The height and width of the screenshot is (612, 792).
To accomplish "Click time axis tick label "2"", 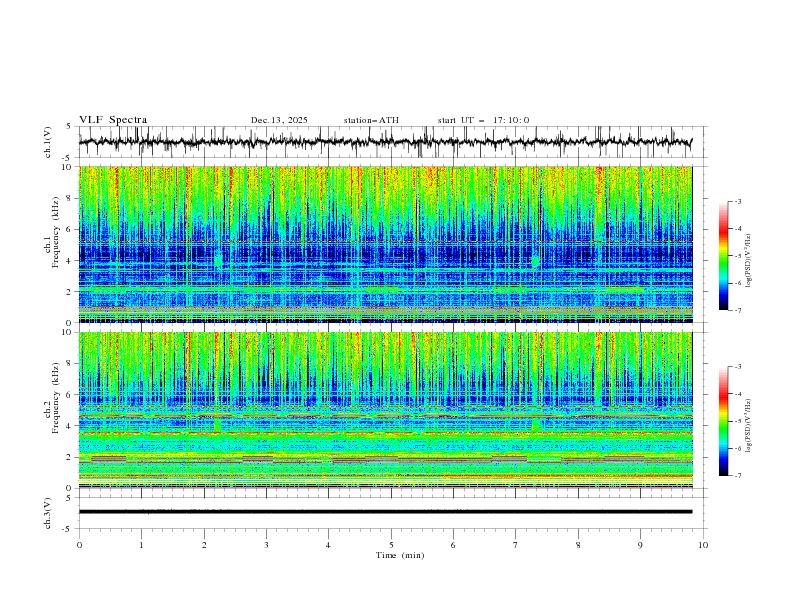I will 204,545.
